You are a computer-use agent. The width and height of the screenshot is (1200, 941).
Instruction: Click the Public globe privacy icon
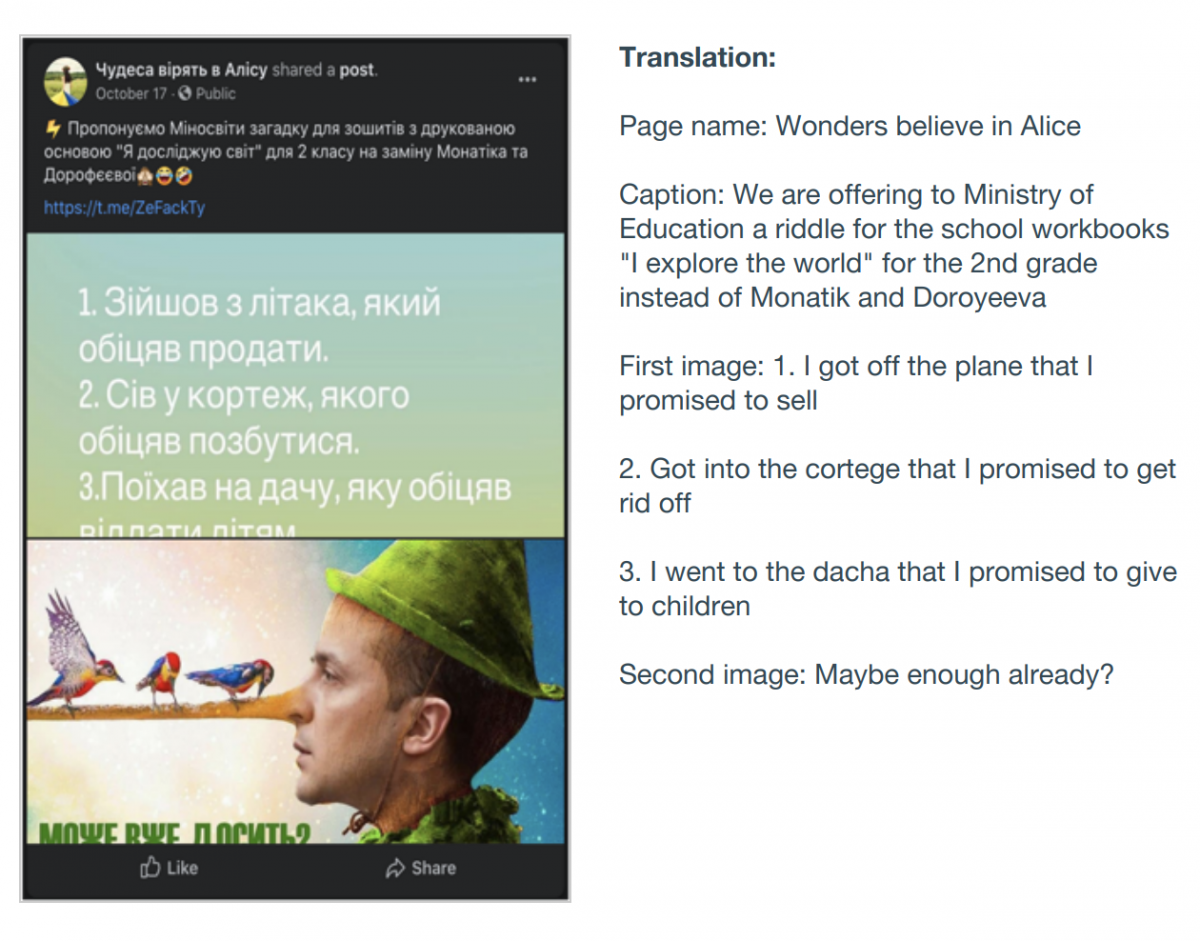[x=183, y=93]
